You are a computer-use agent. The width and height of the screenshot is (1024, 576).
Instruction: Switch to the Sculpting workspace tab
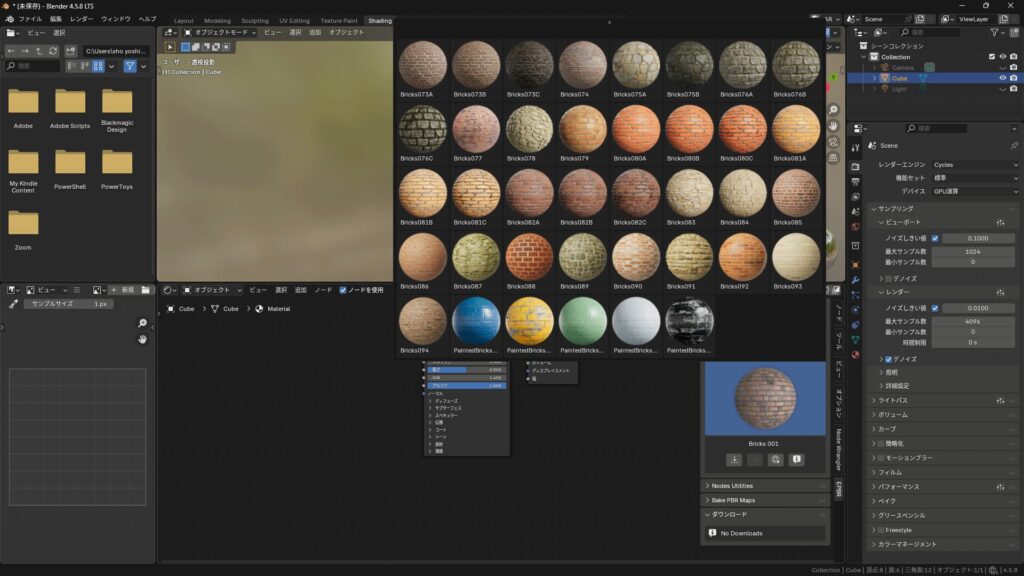254,20
